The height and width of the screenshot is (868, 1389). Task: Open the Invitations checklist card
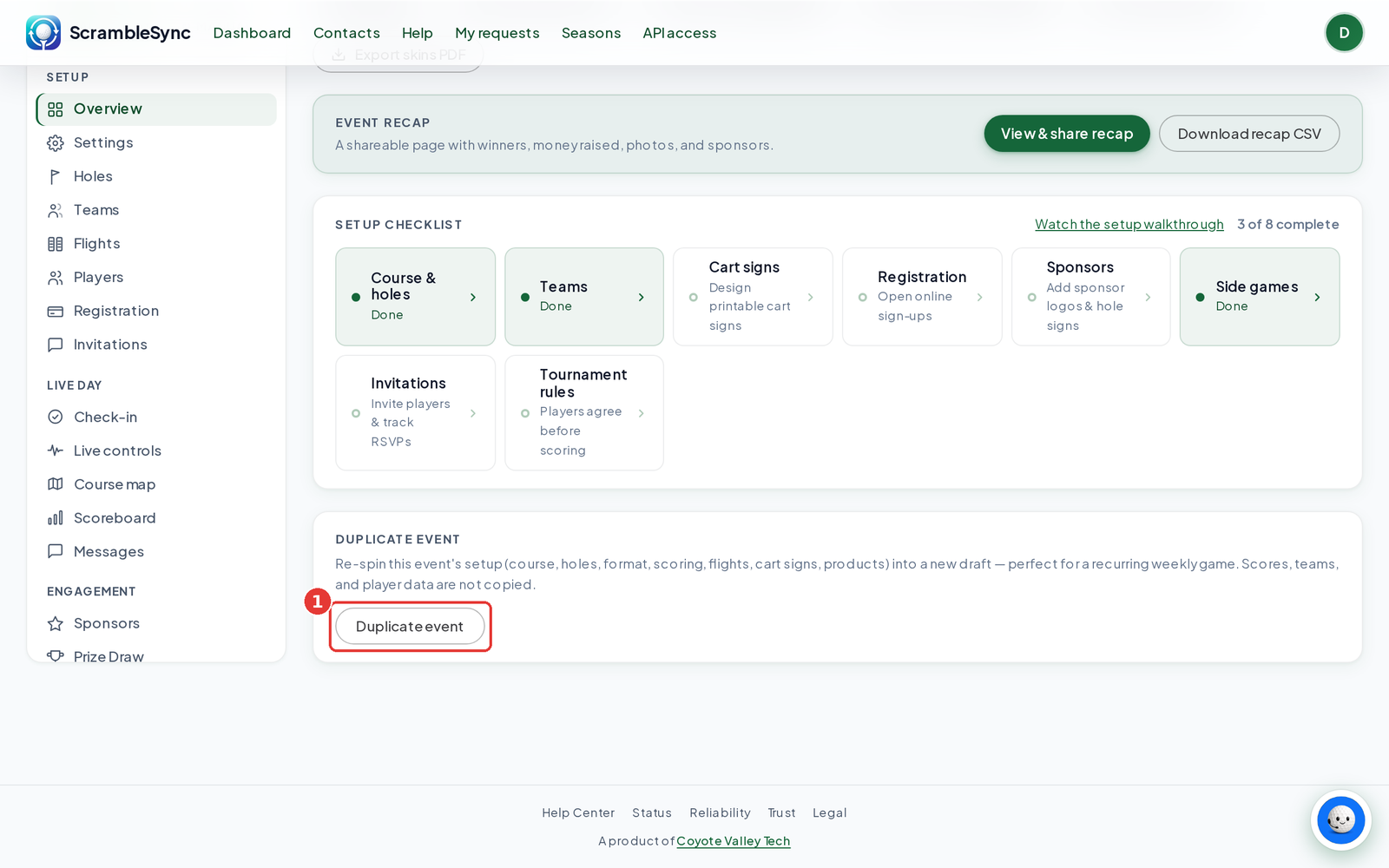tap(415, 413)
